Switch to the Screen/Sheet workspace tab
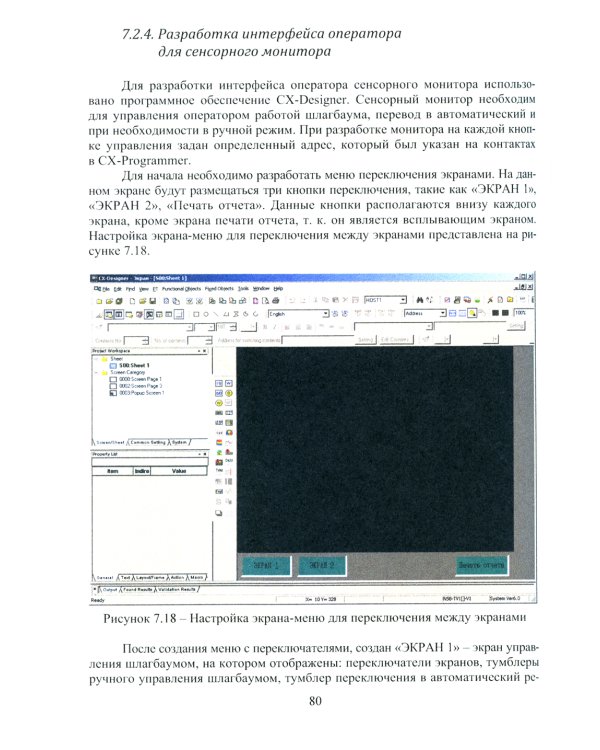Image resolution: width=600 pixels, height=750 pixels. coord(110,442)
